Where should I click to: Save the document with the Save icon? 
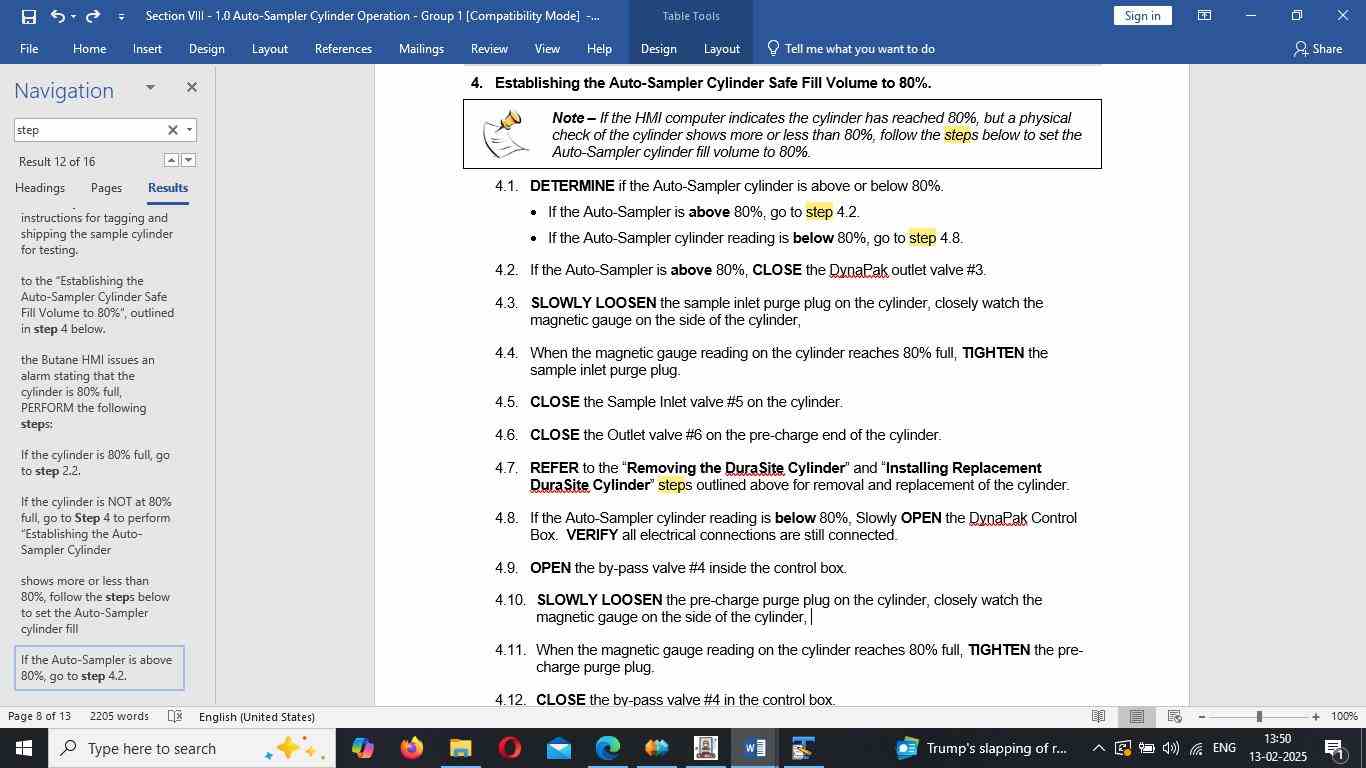pyautogui.click(x=28, y=16)
